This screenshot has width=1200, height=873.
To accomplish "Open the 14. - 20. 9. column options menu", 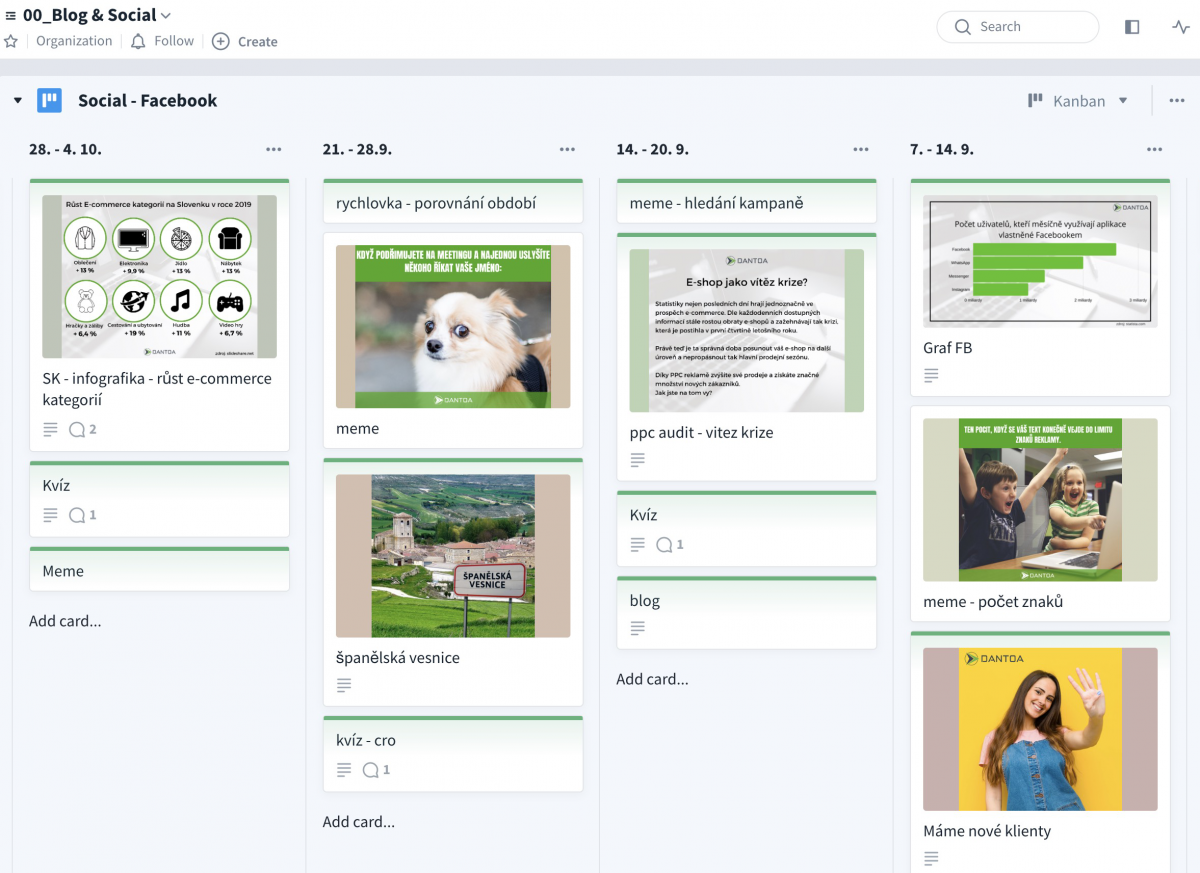I will click(x=861, y=149).
